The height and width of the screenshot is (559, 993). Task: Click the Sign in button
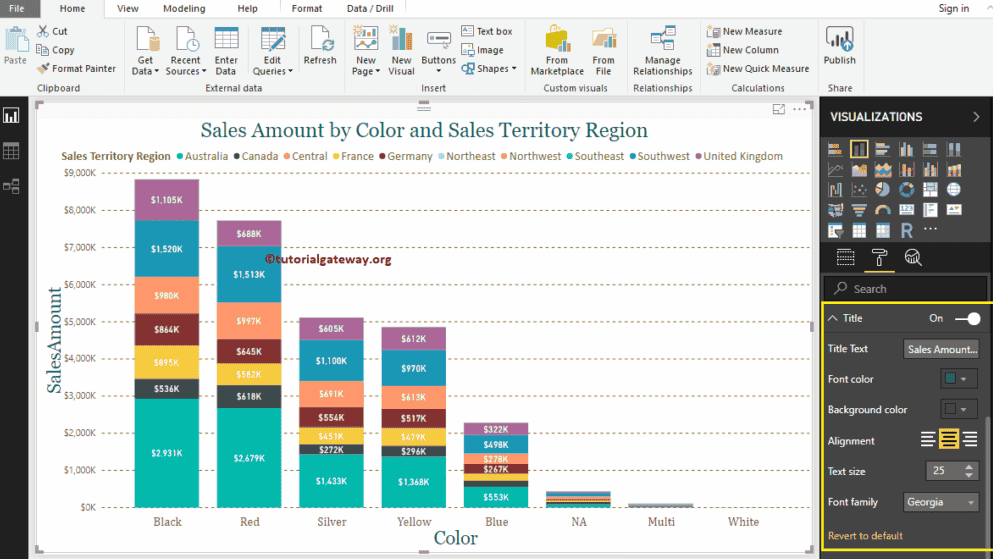click(953, 8)
